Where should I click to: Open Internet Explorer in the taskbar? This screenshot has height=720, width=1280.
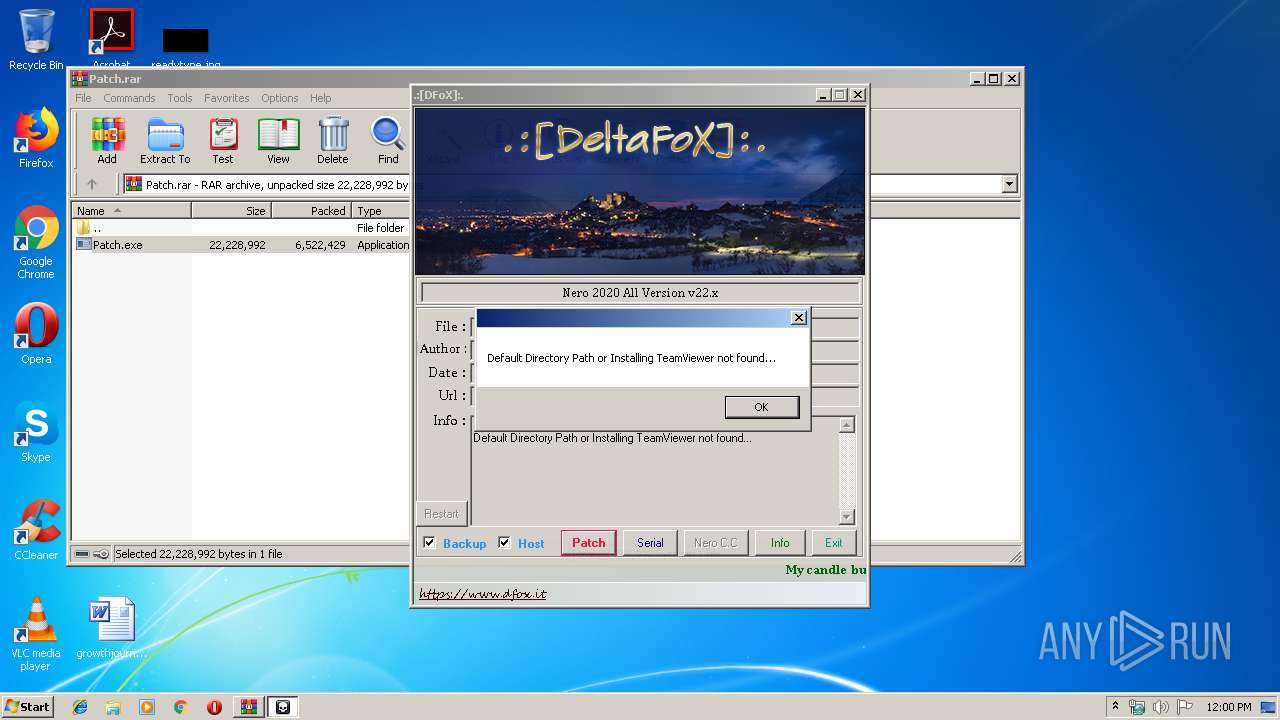point(80,707)
